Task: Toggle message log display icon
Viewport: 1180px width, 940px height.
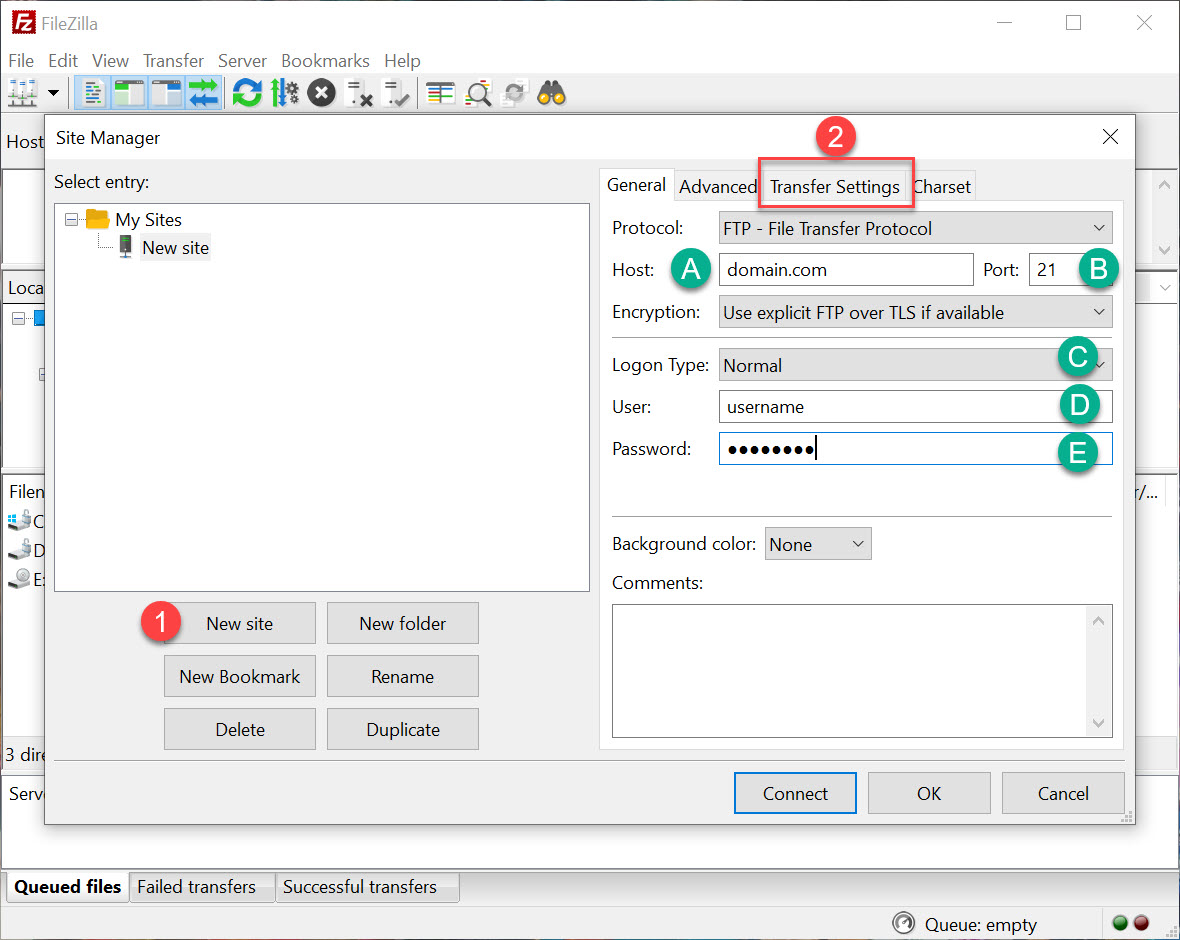Action: pyautogui.click(x=93, y=93)
